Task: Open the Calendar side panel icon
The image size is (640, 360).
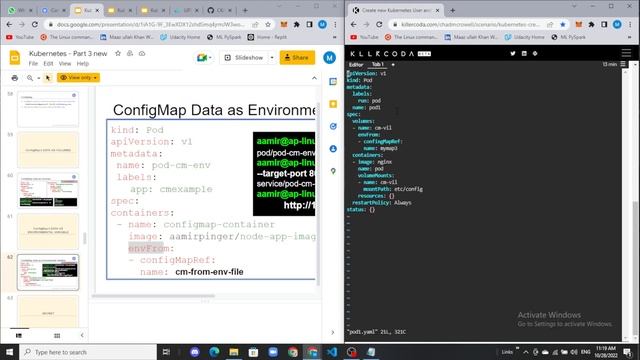Action: coord(333,82)
